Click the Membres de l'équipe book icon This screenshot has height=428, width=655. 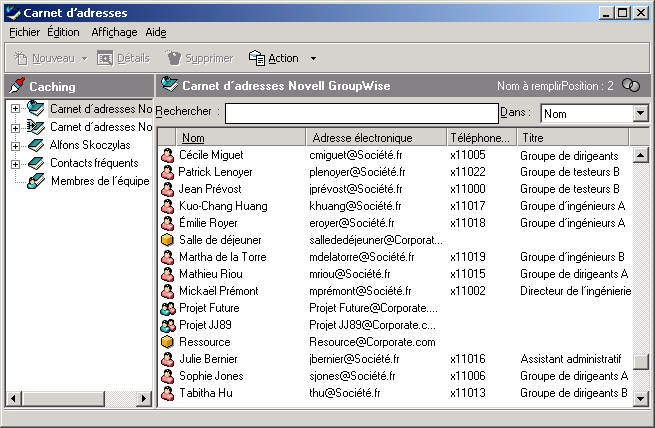click(36, 181)
